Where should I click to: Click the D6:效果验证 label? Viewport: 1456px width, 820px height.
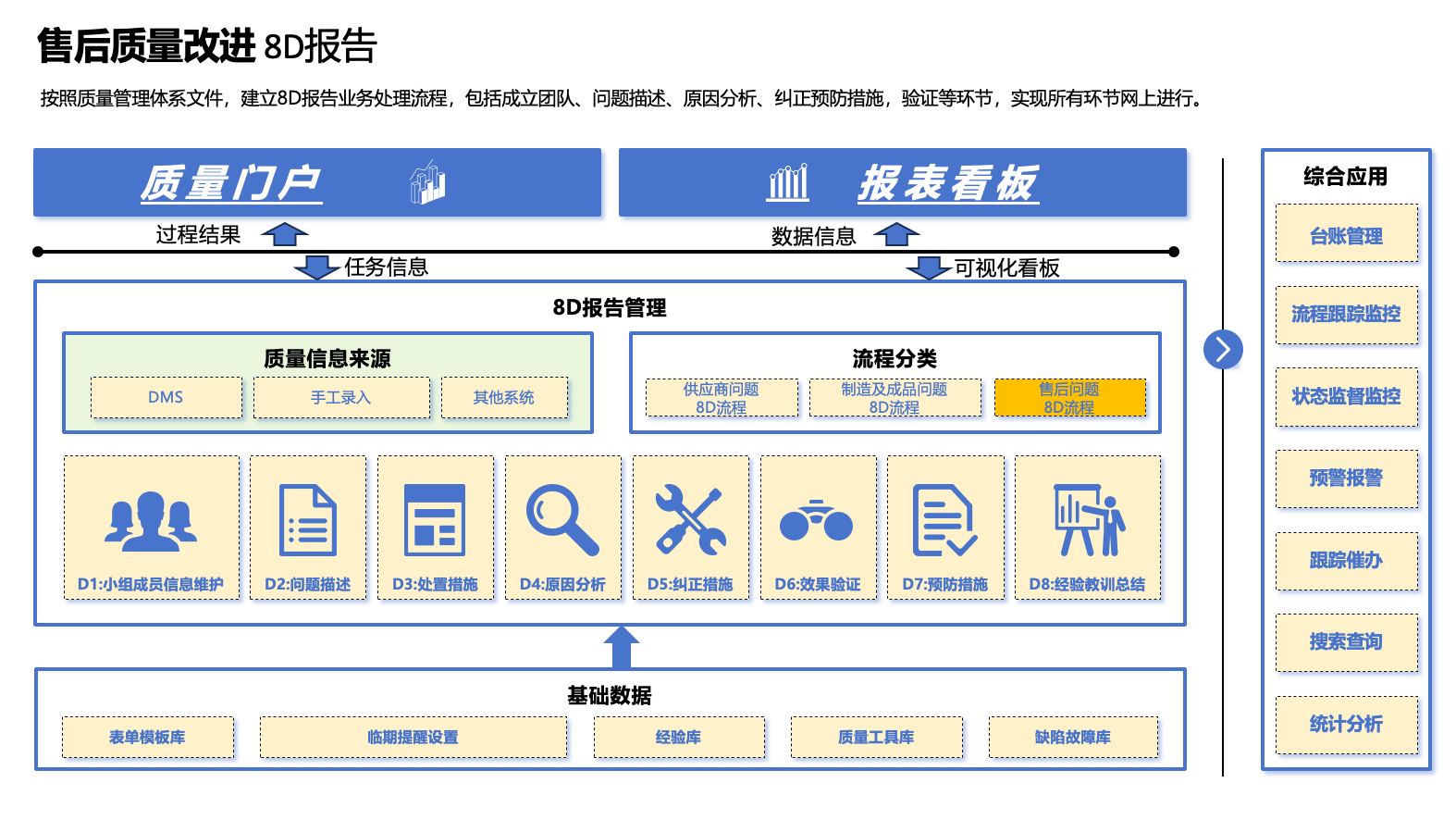click(818, 584)
